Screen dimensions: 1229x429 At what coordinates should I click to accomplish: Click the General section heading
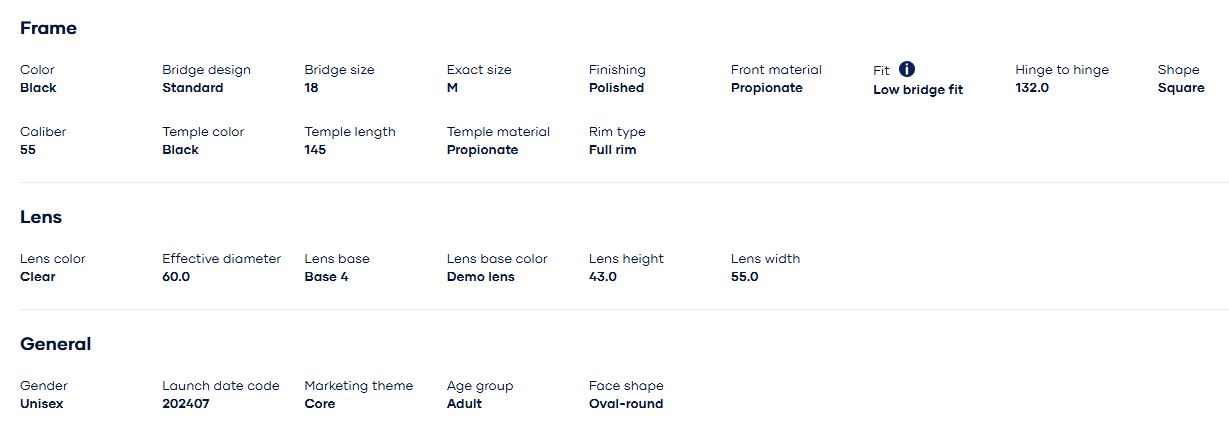(55, 344)
